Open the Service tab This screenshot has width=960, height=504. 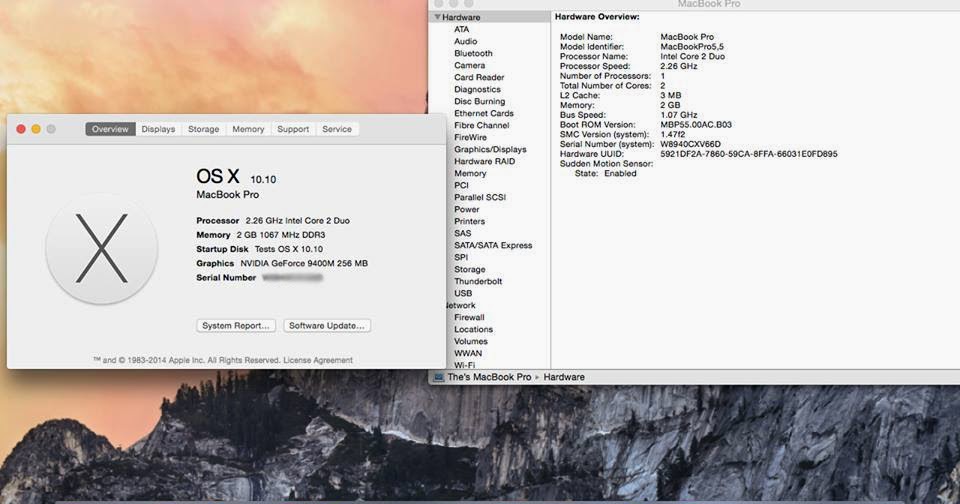tap(337, 129)
